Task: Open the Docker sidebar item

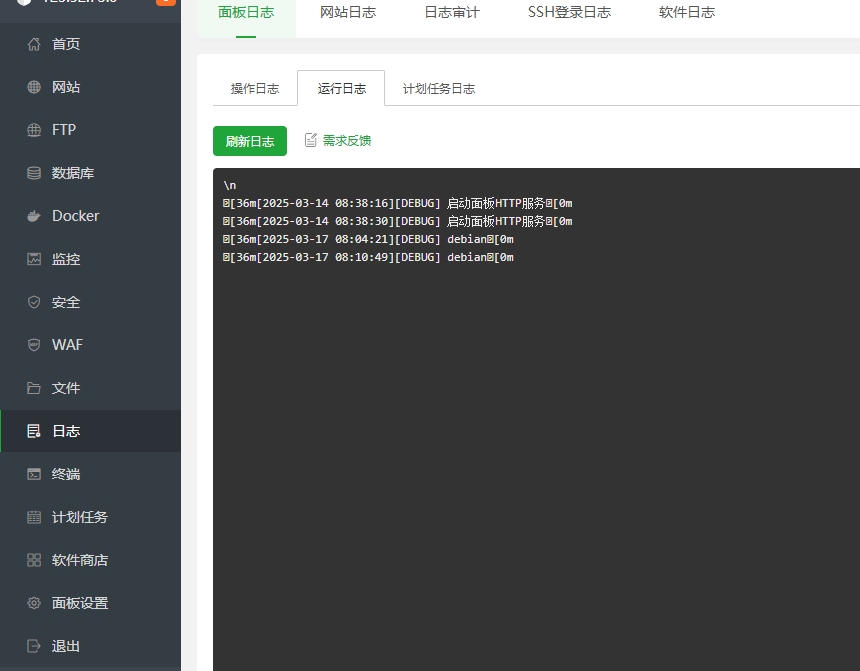Action: [90, 216]
